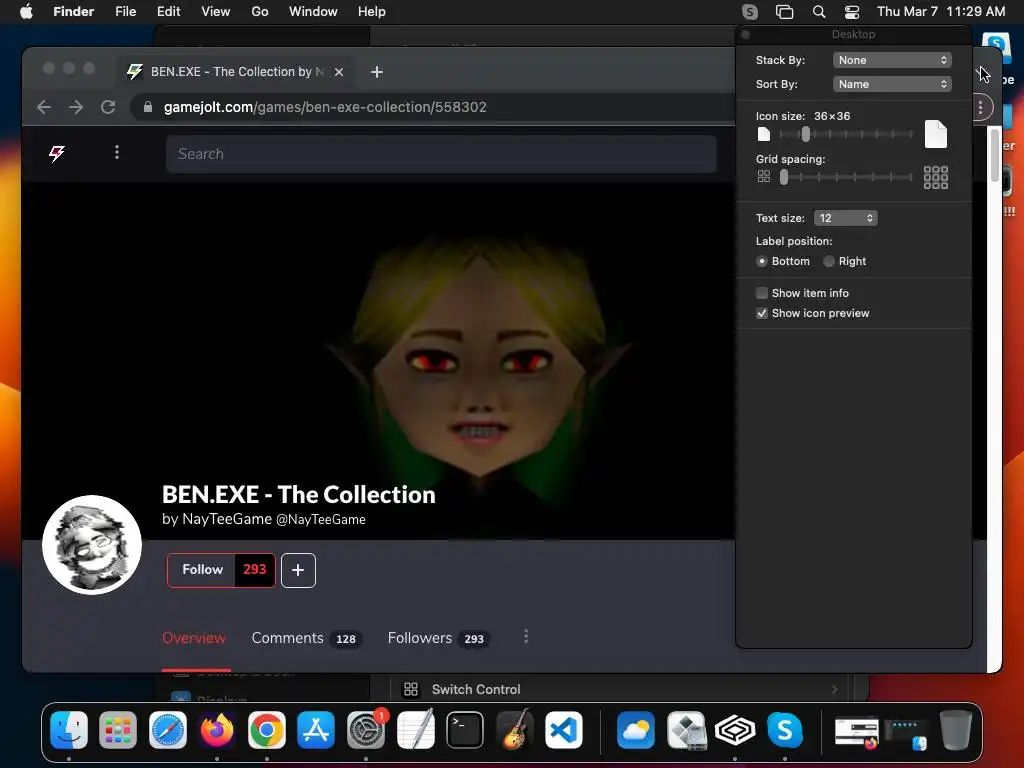The width and height of the screenshot is (1024, 768).
Task: Click Skype status icon in menu bar
Action: pos(750,12)
